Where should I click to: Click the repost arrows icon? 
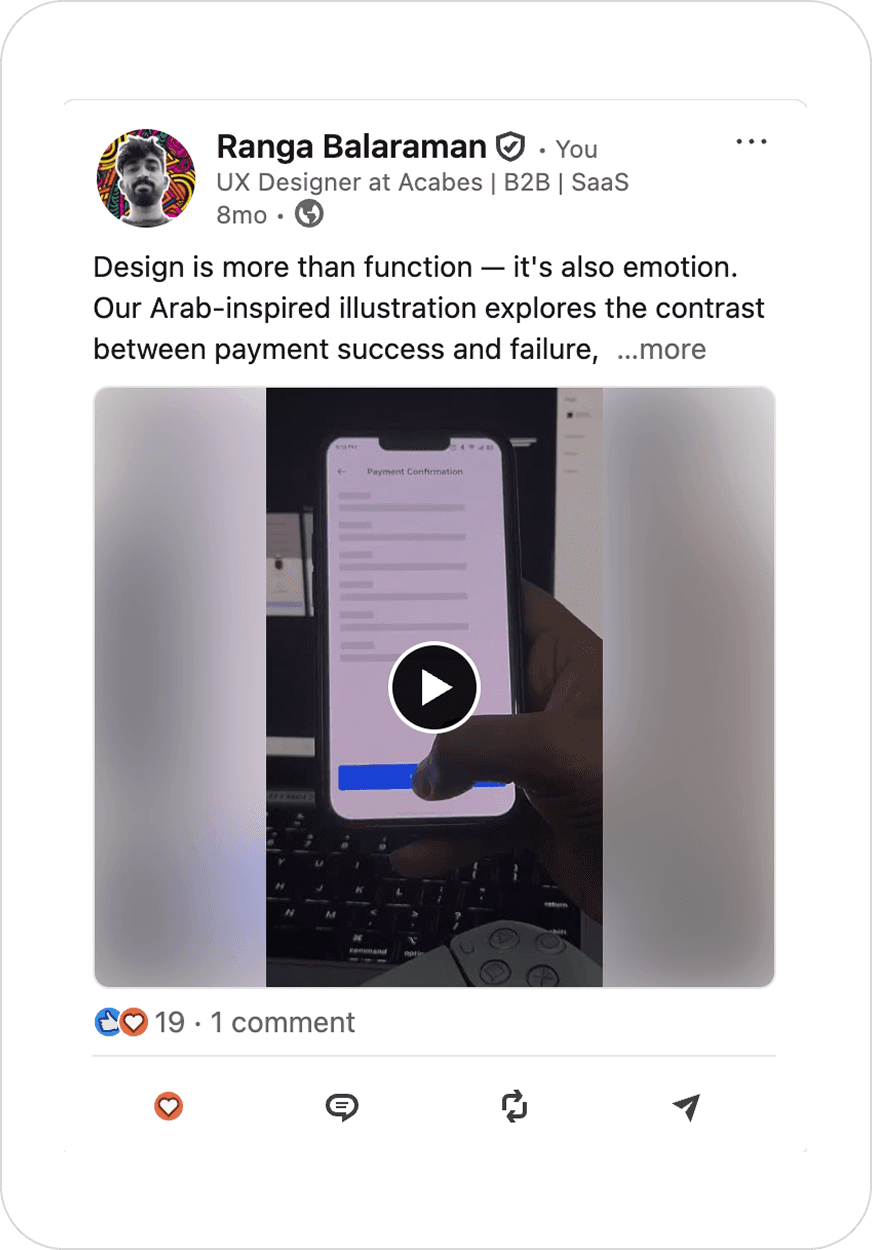click(514, 1106)
